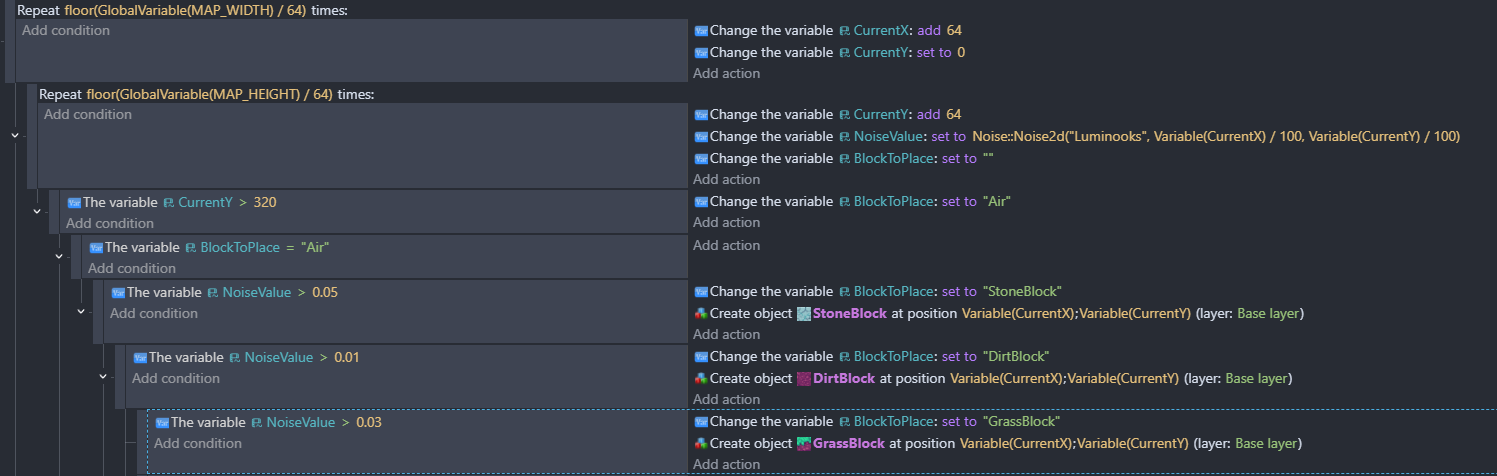This screenshot has width=1497, height=476.
Task: Collapse sub-events chevron beside NoiseValue > 0.01 condition
Action: pos(103,376)
